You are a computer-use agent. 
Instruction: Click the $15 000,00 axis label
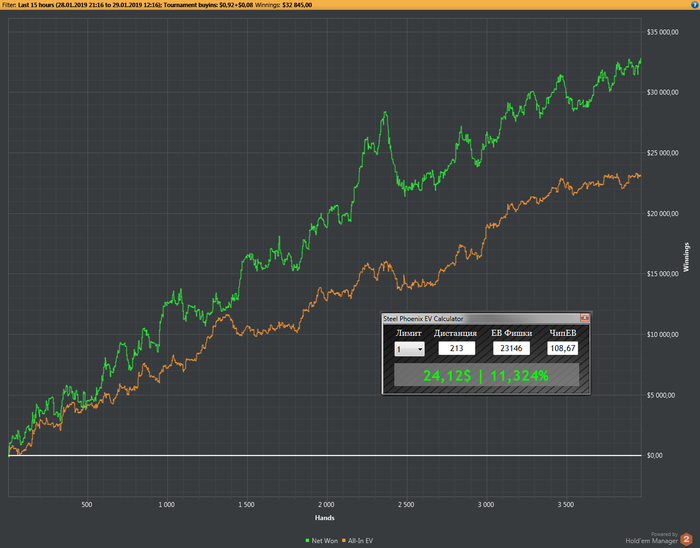click(x=662, y=274)
